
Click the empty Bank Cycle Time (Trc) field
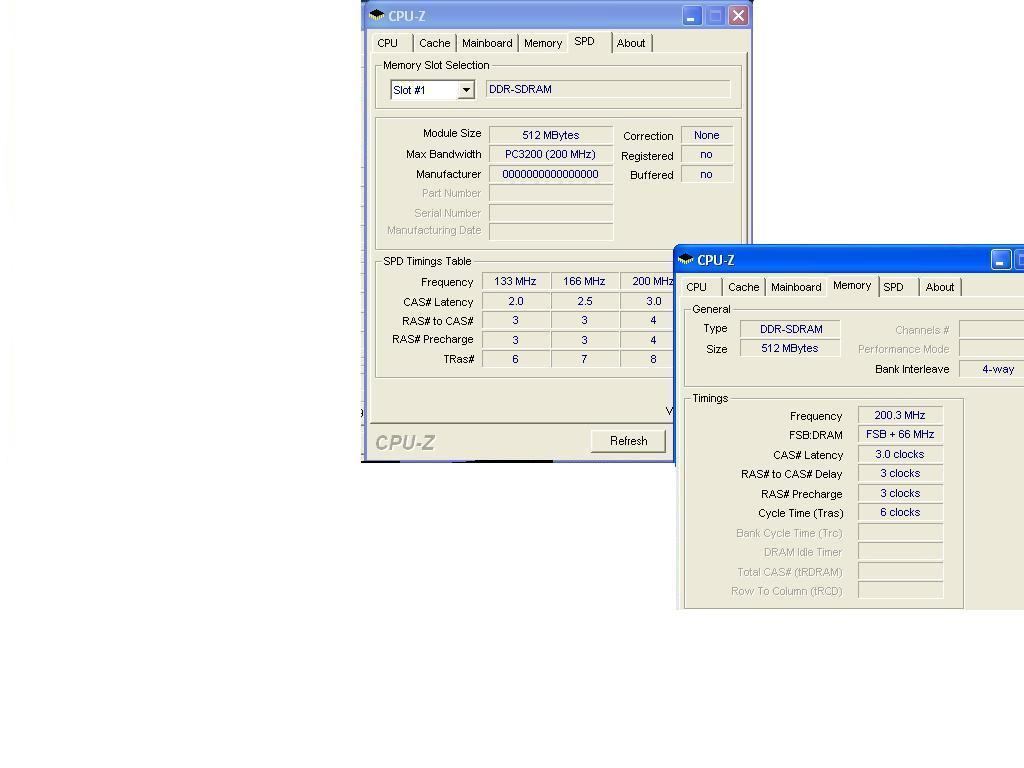point(900,532)
